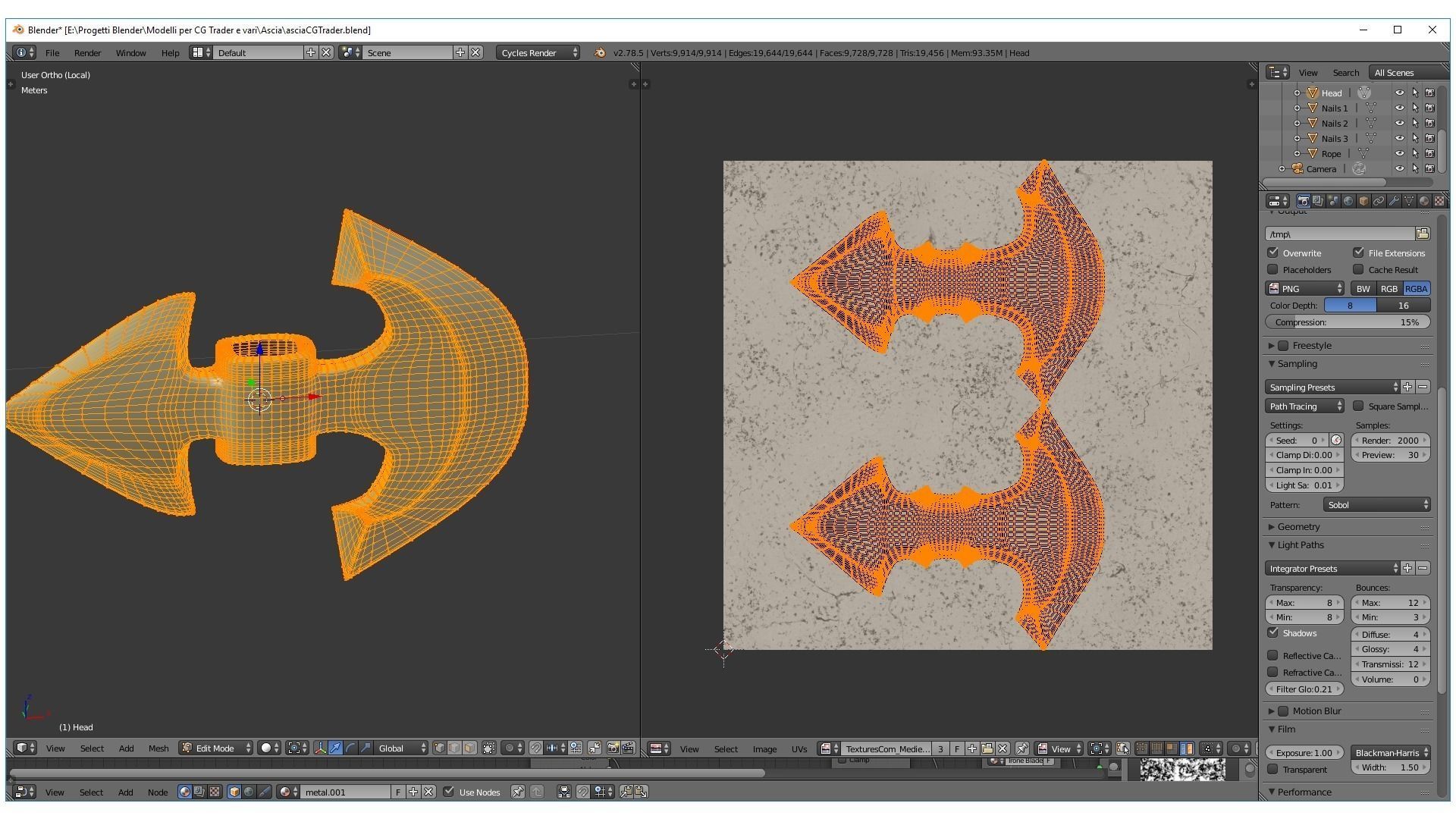Image resolution: width=1456 pixels, height=819 pixels.
Task: Select the scale manipulator icon
Action: pyautogui.click(x=366, y=748)
